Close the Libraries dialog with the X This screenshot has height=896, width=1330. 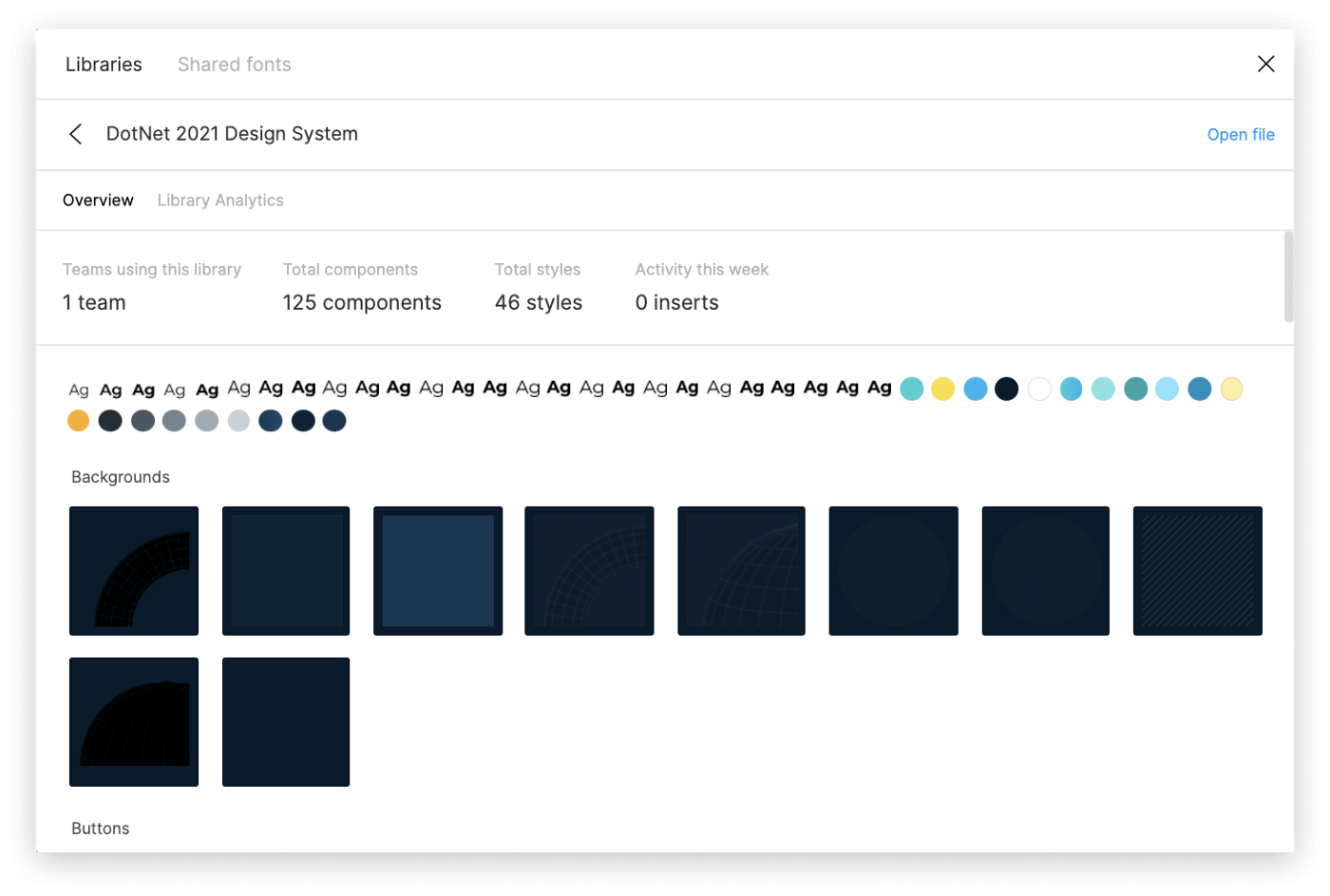point(1265,64)
